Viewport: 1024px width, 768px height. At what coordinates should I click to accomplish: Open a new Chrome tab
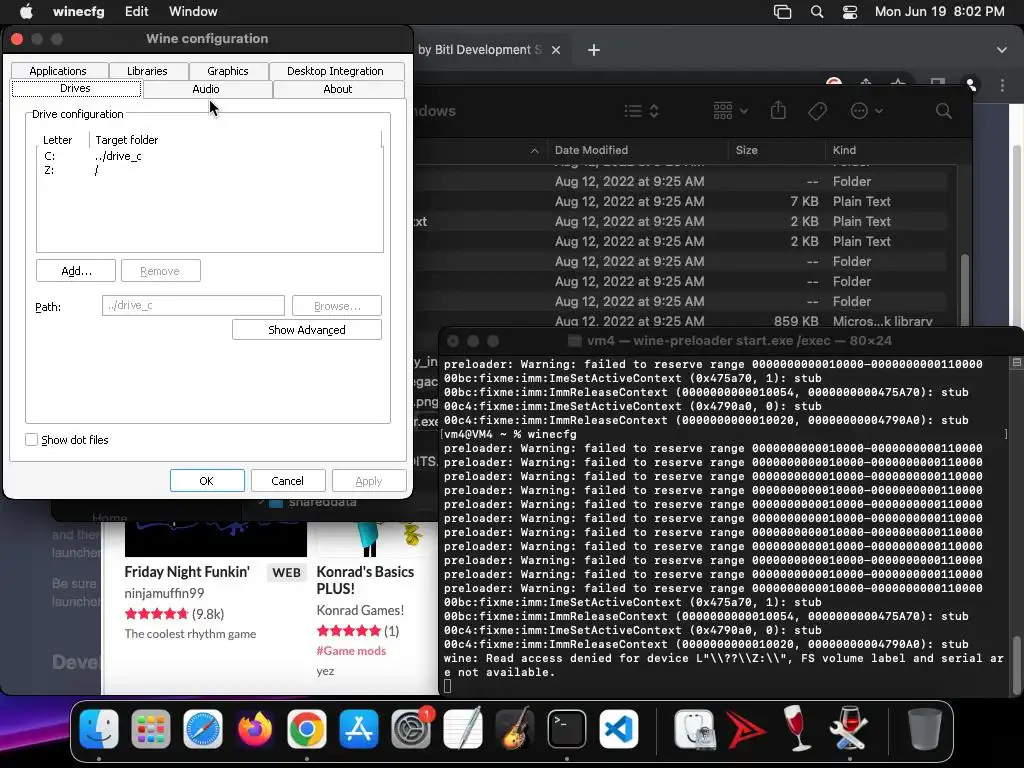[x=594, y=50]
